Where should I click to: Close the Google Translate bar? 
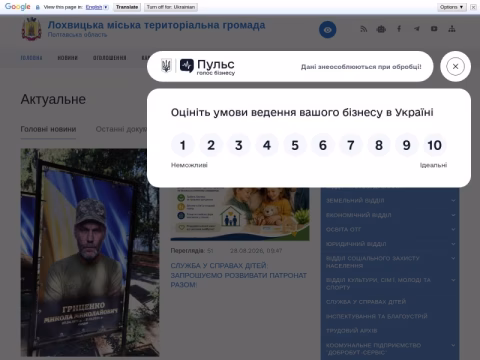(473, 7)
